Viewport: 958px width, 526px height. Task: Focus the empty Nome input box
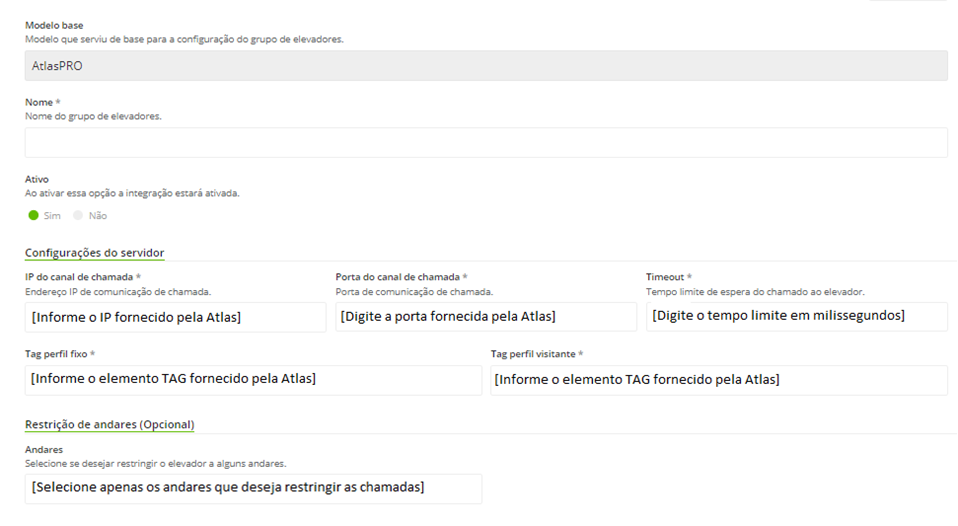point(486,142)
